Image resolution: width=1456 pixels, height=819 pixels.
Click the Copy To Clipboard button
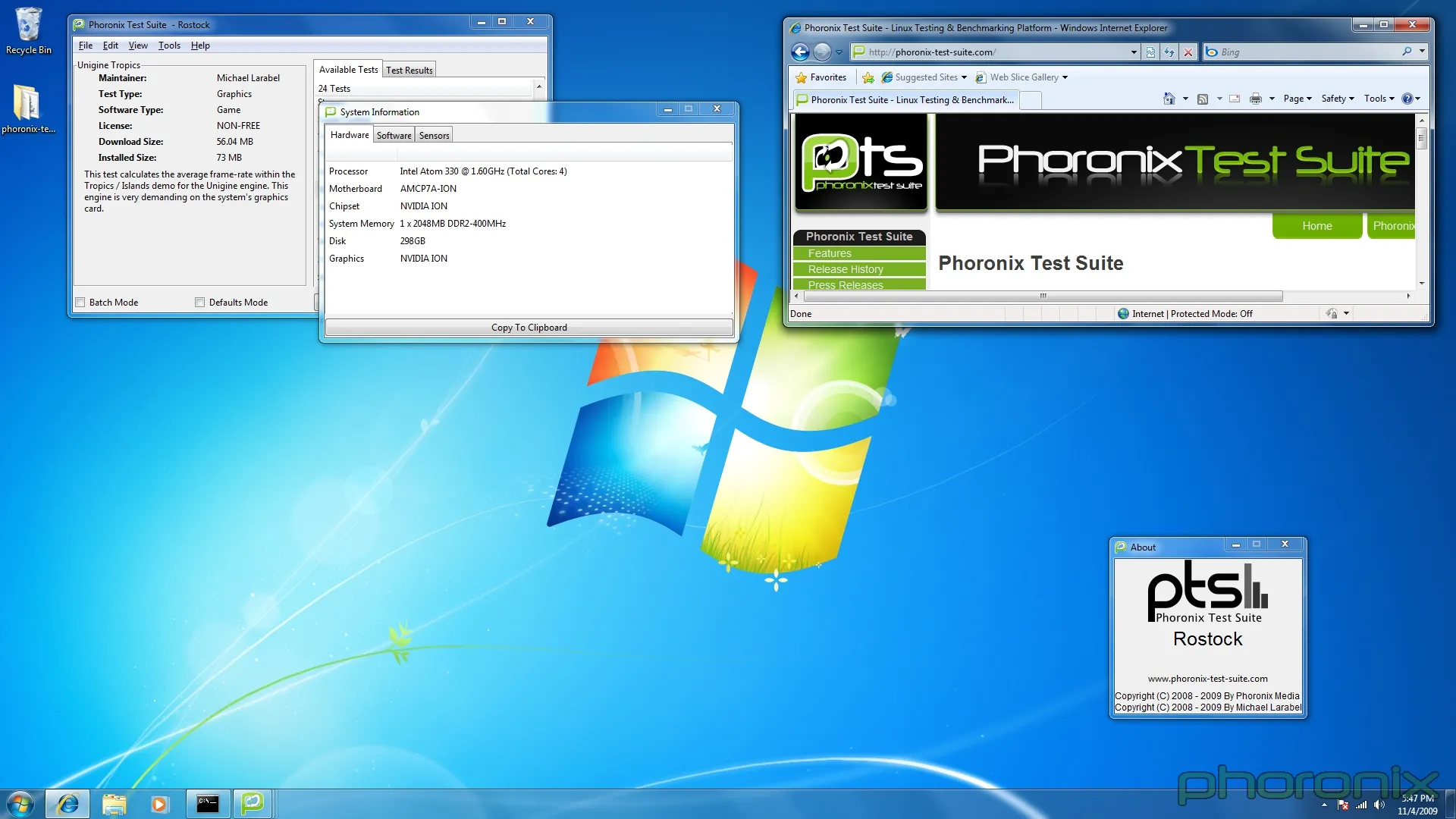point(529,328)
